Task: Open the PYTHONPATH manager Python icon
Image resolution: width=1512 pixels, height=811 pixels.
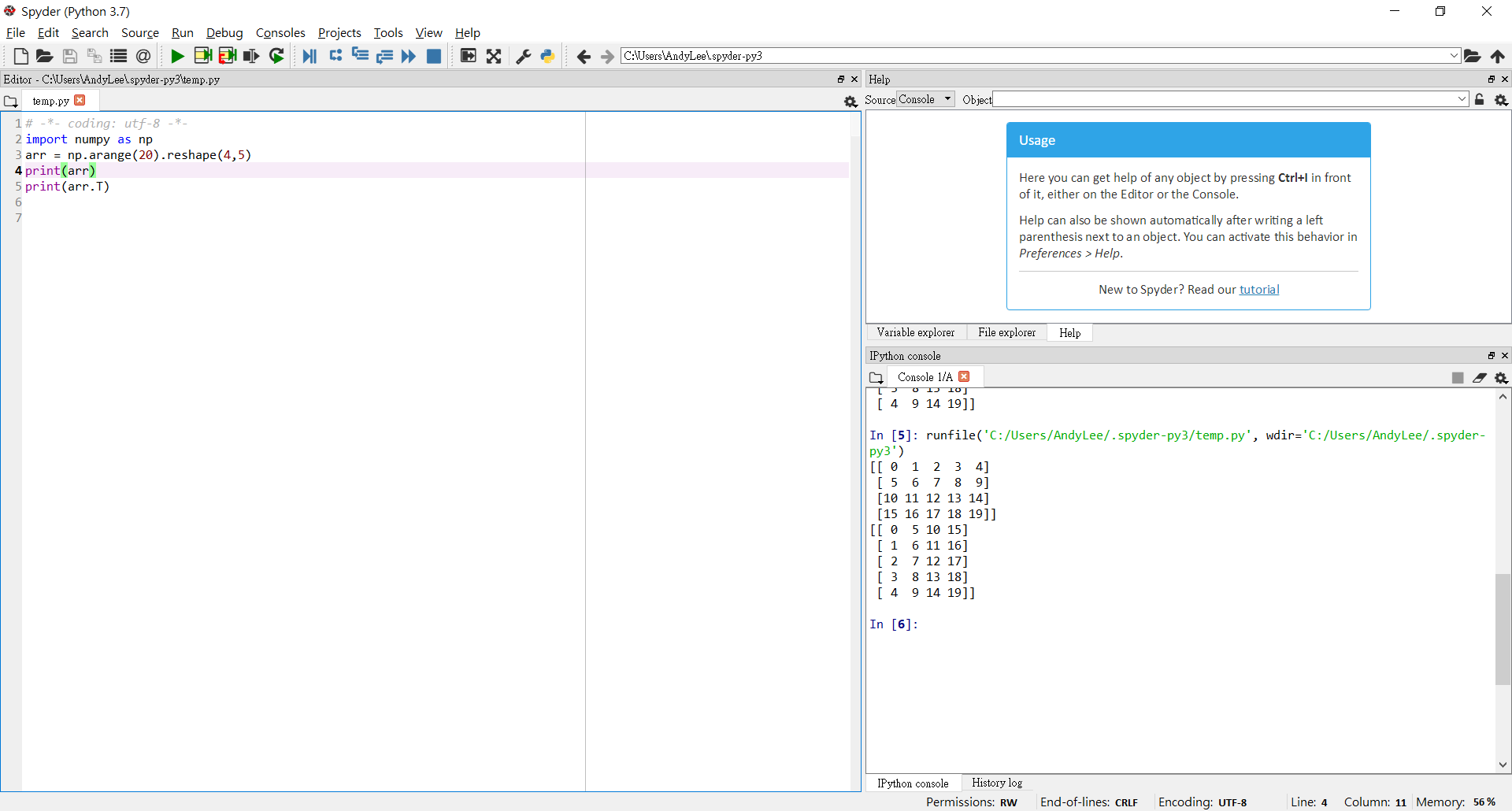Action: (x=548, y=56)
